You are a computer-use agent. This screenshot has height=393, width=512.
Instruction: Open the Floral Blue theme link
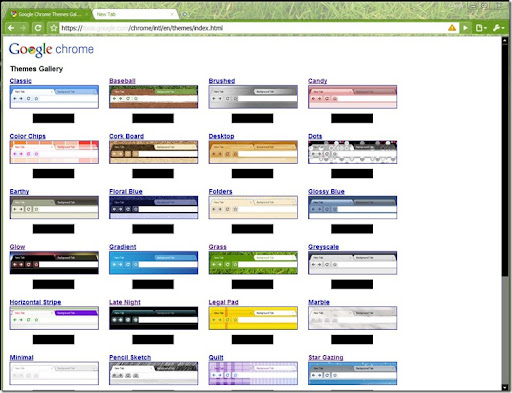(x=126, y=191)
